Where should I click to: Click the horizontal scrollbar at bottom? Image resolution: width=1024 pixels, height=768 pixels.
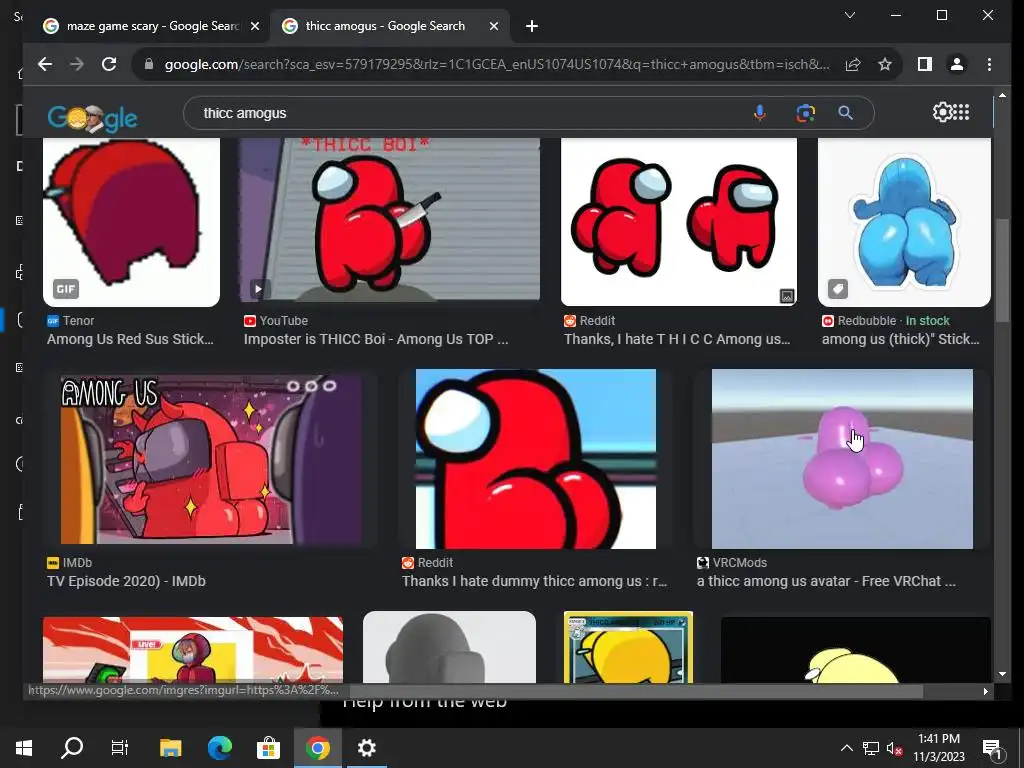pyautogui.click(x=637, y=690)
